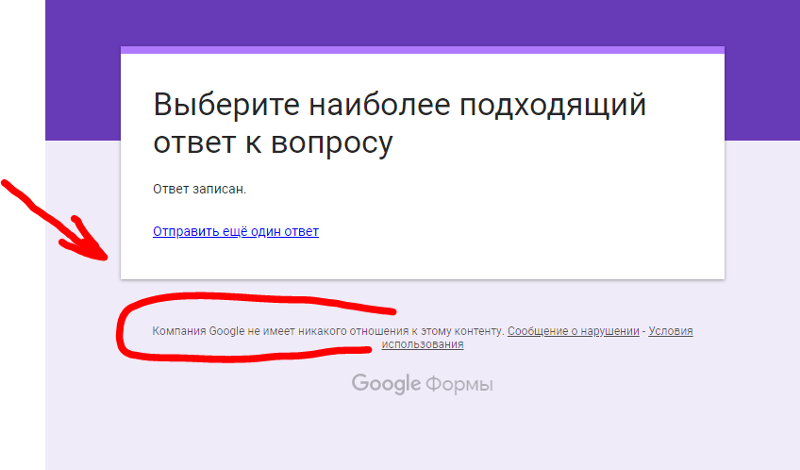Image resolution: width=800 pixels, height=470 pixels.
Task: Open the "Отправить ещё один ответ" link
Action: point(236,231)
